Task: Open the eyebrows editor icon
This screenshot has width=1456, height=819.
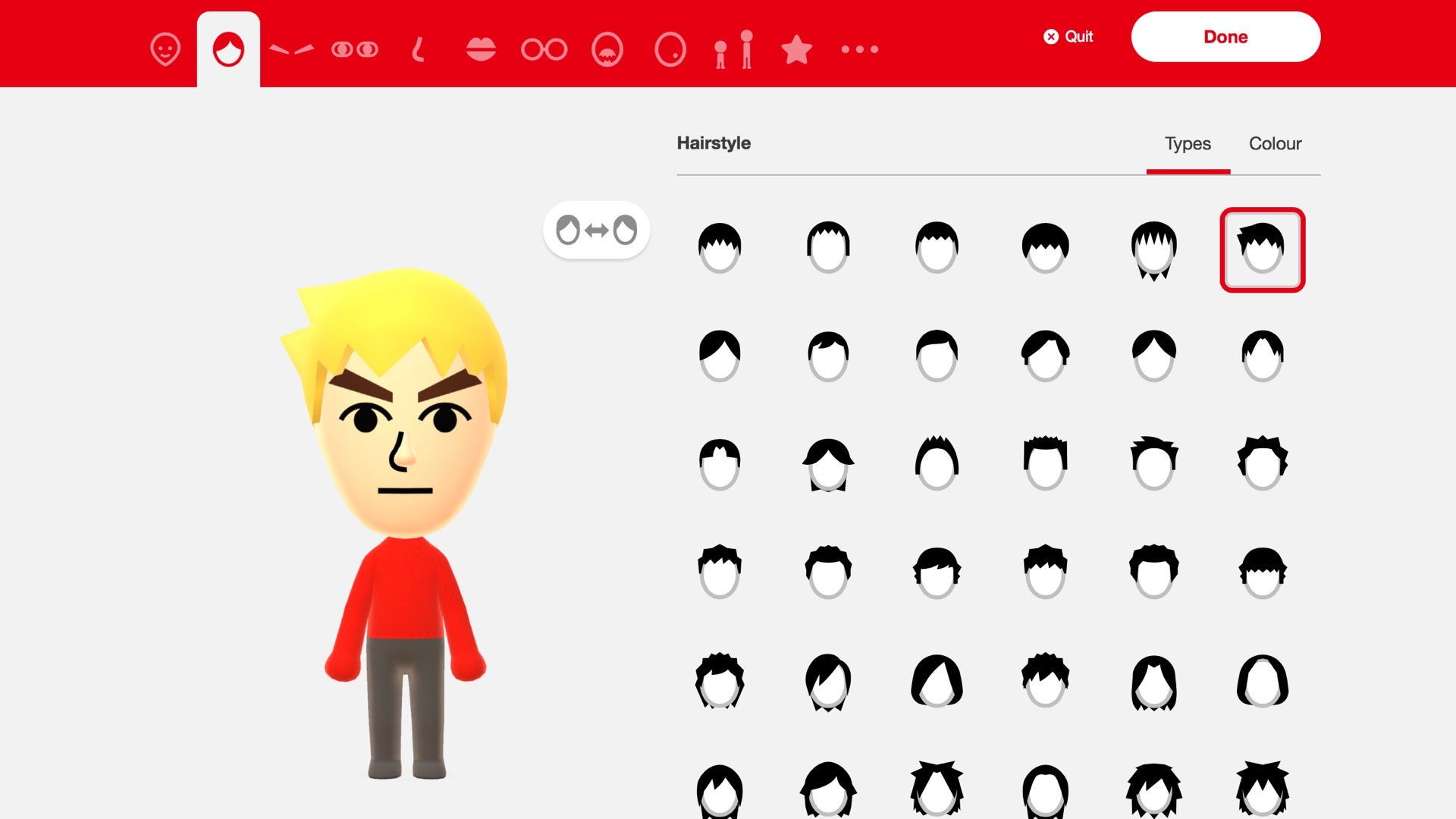Action: [292, 49]
